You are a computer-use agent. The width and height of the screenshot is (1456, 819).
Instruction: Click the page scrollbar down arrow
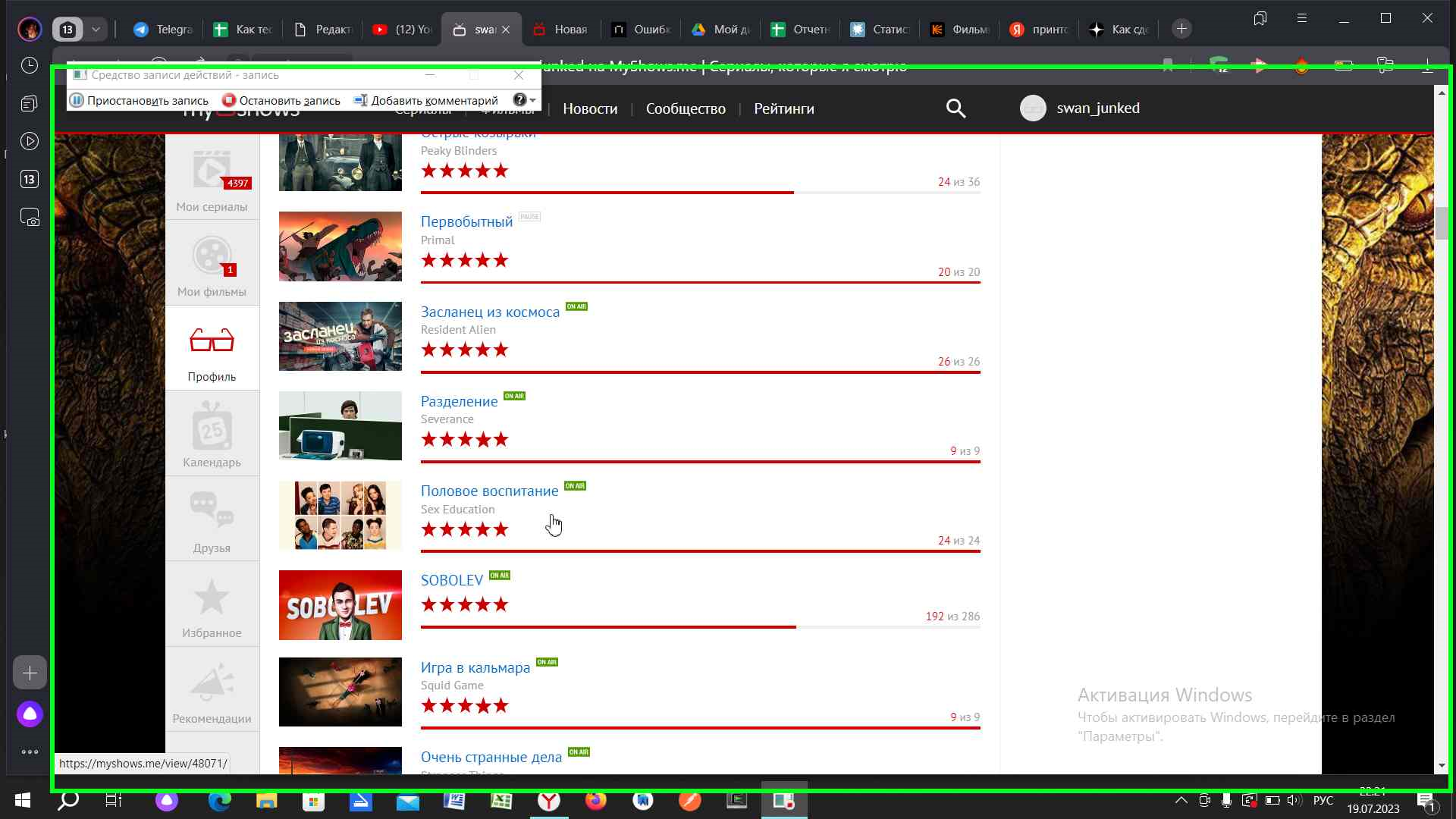[1442, 766]
